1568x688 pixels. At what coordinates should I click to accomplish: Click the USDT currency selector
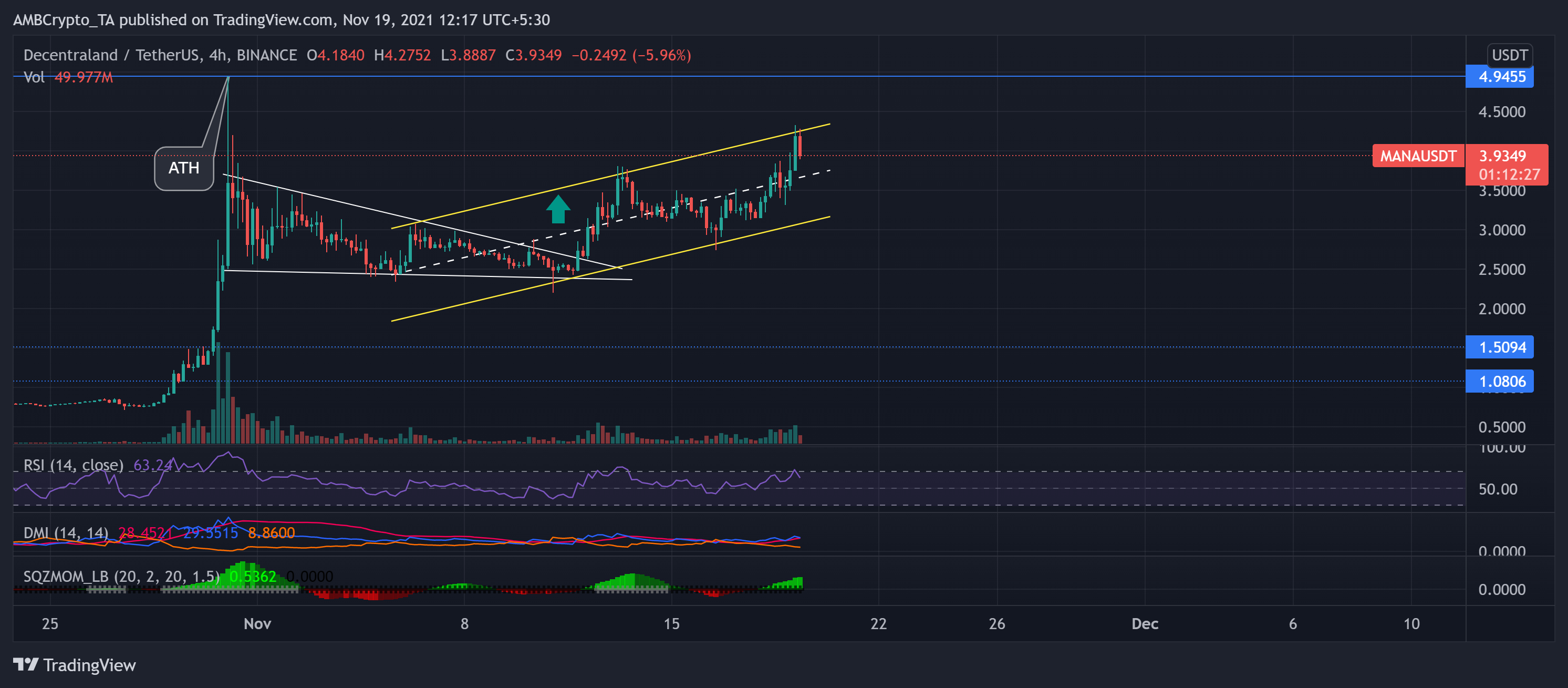(x=1509, y=55)
